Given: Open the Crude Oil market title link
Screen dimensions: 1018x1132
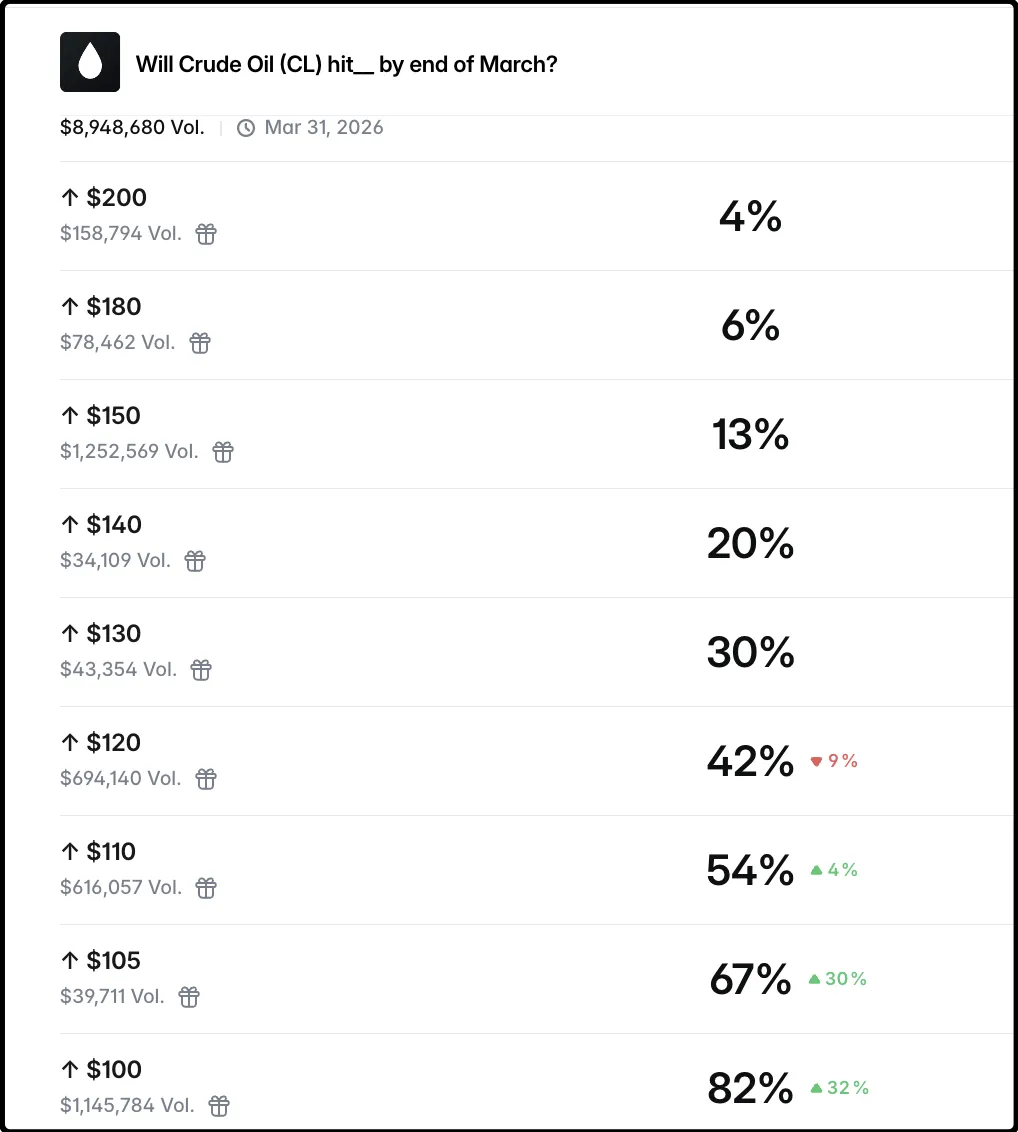Looking at the screenshot, I should 346,65.
